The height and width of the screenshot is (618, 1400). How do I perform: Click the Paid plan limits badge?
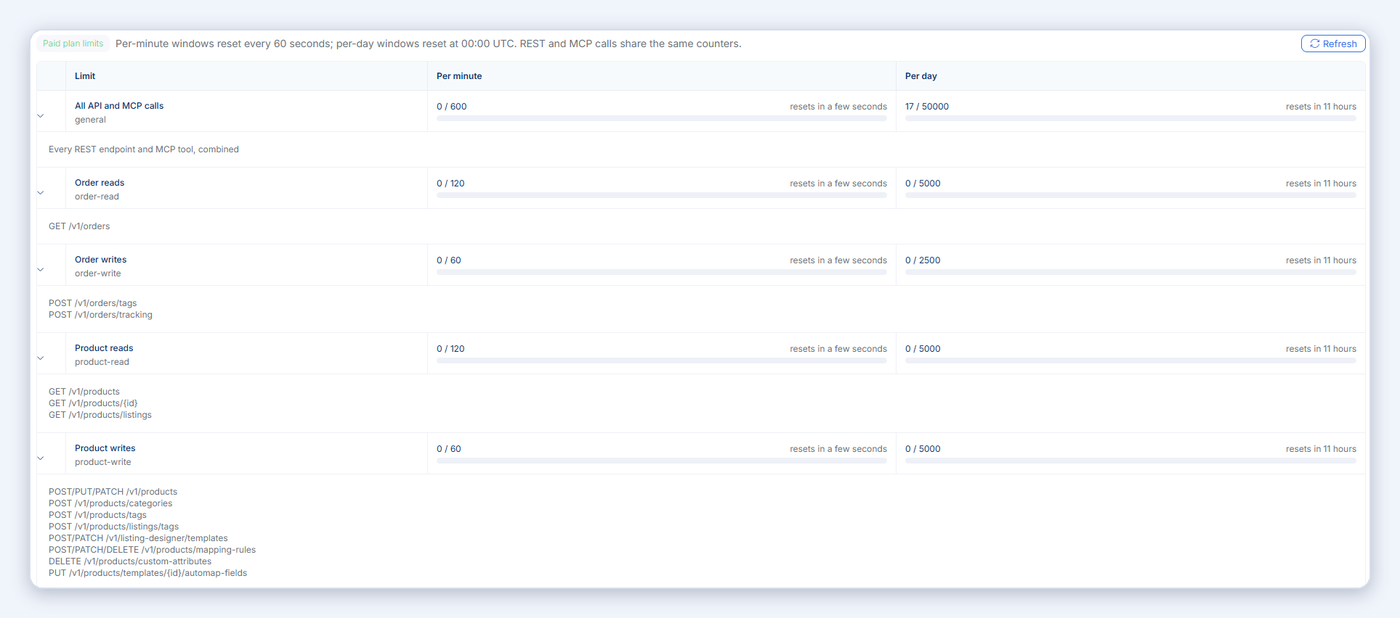73,44
